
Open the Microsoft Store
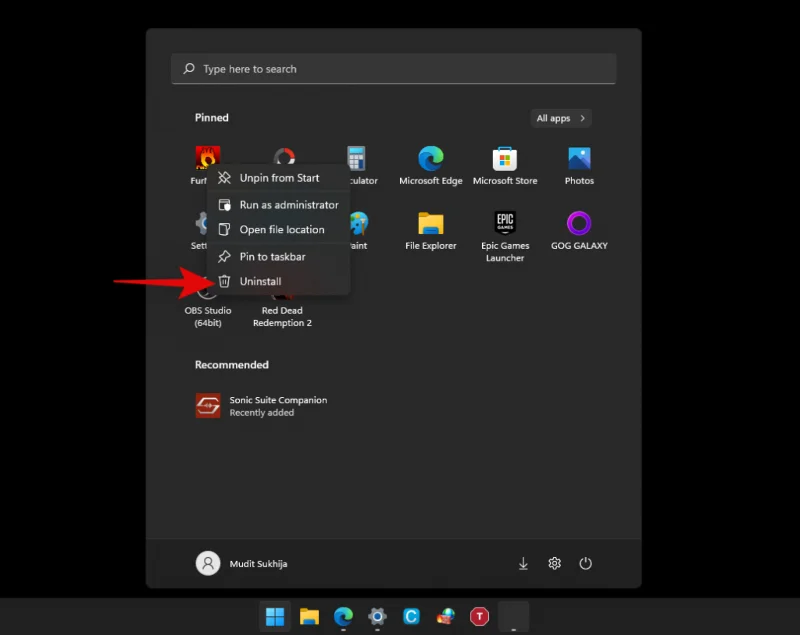click(504, 163)
